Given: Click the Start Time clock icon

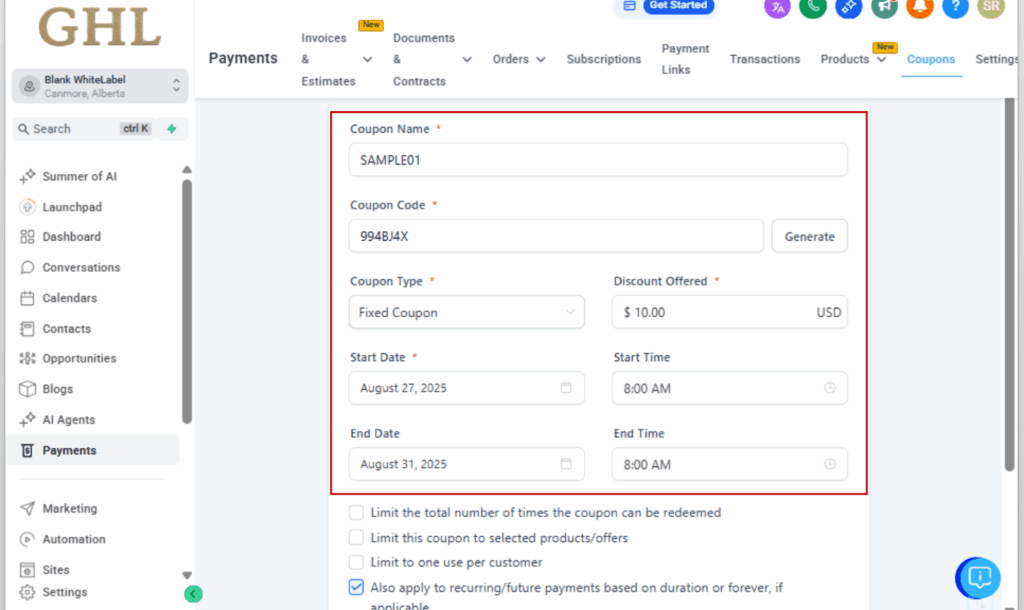Looking at the screenshot, I should (829, 388).
